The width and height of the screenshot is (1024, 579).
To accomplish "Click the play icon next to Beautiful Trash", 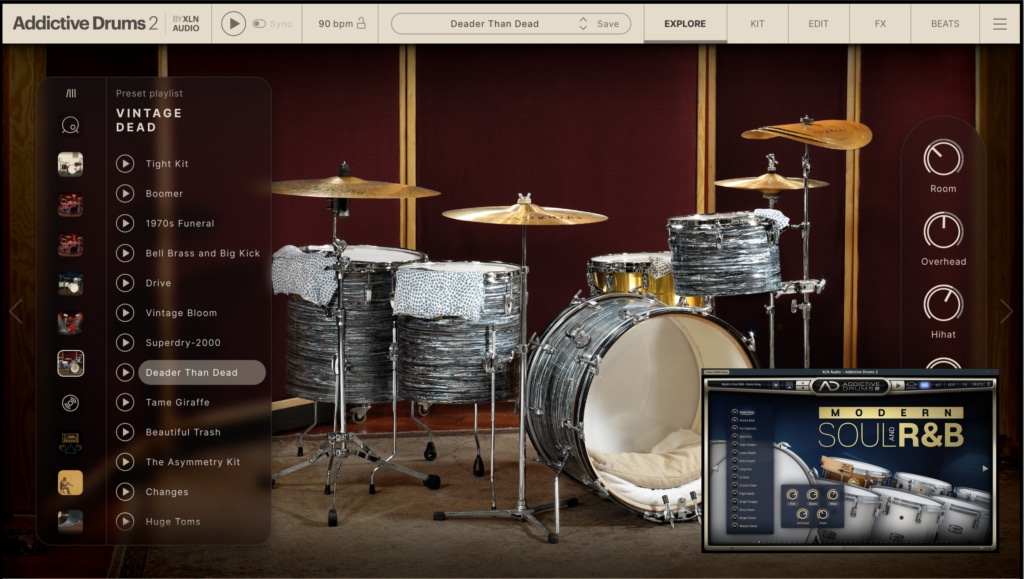I will [125, 431].
